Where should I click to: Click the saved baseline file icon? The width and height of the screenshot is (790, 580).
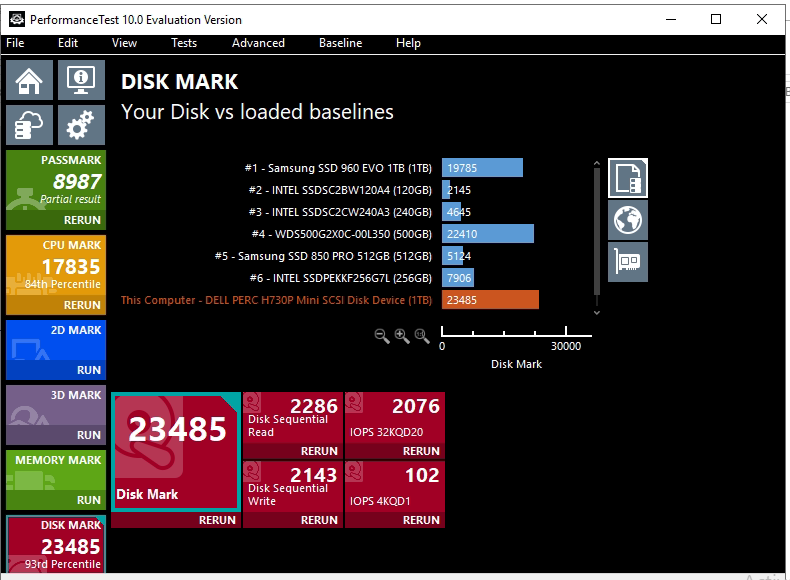pyautogui.click(x=628, y=178)
